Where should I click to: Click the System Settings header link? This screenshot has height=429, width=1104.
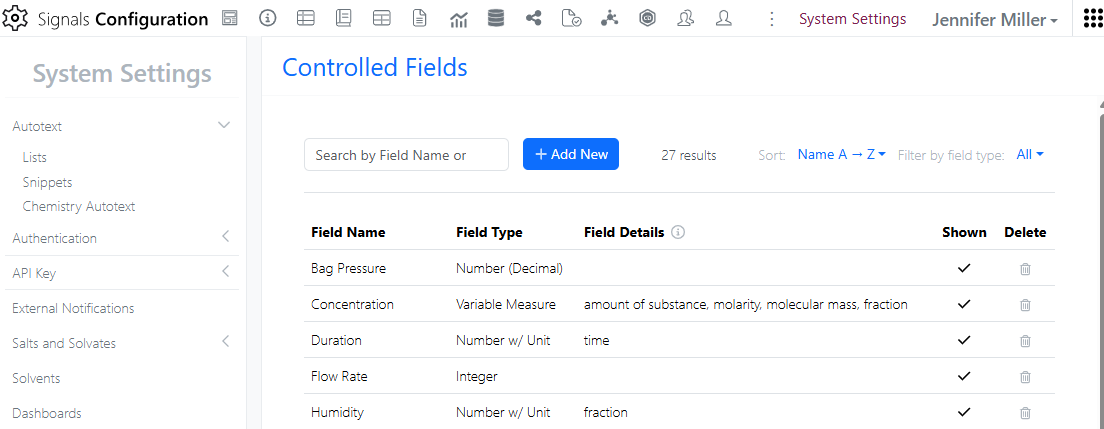coord(853,19)
